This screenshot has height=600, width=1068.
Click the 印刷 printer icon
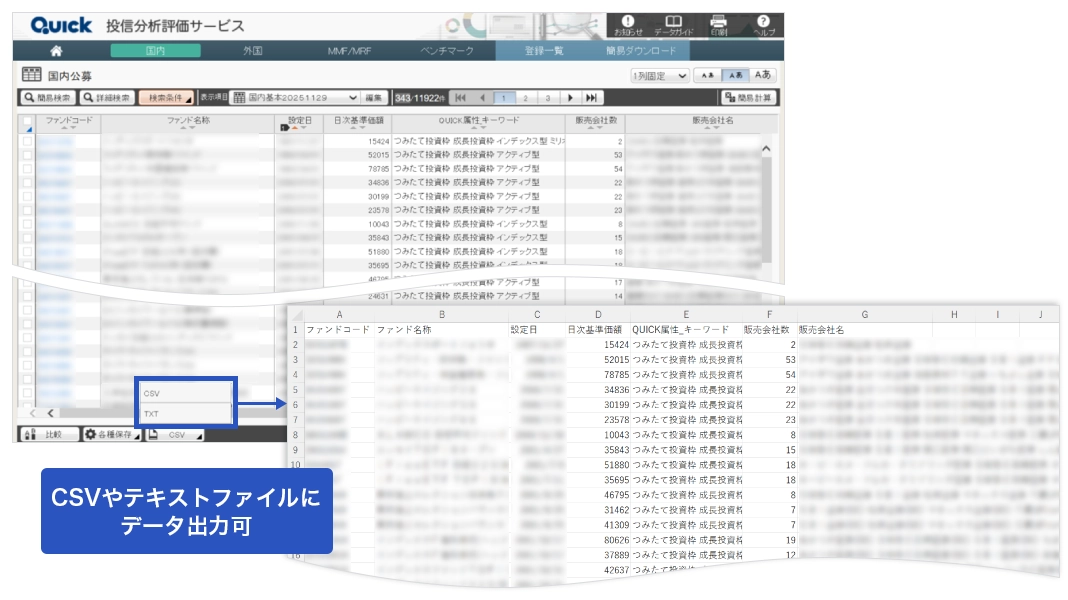(x=719, y=25)
